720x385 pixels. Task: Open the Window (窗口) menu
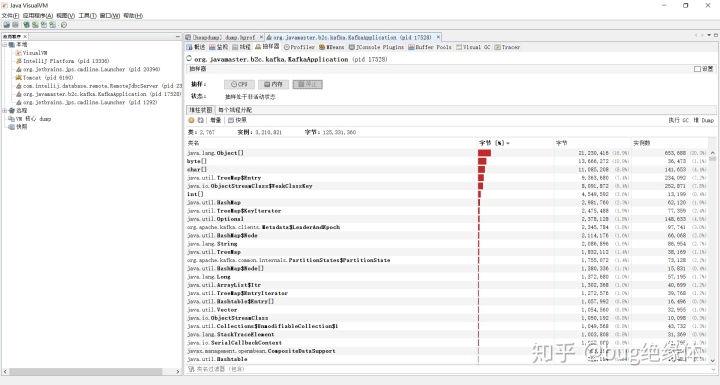click(x=110, y=16)
